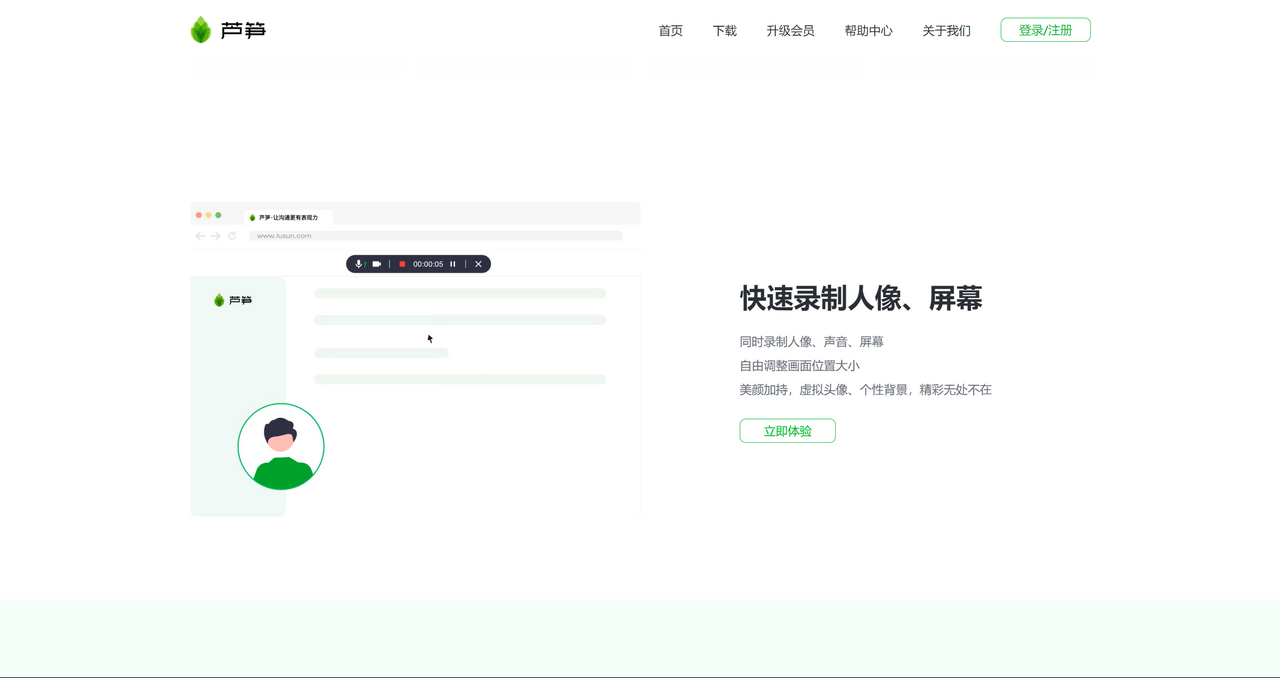Switch to the 帮助中心 navigation item
This screenshot has height=678, width=1280.
pos(869,31)
